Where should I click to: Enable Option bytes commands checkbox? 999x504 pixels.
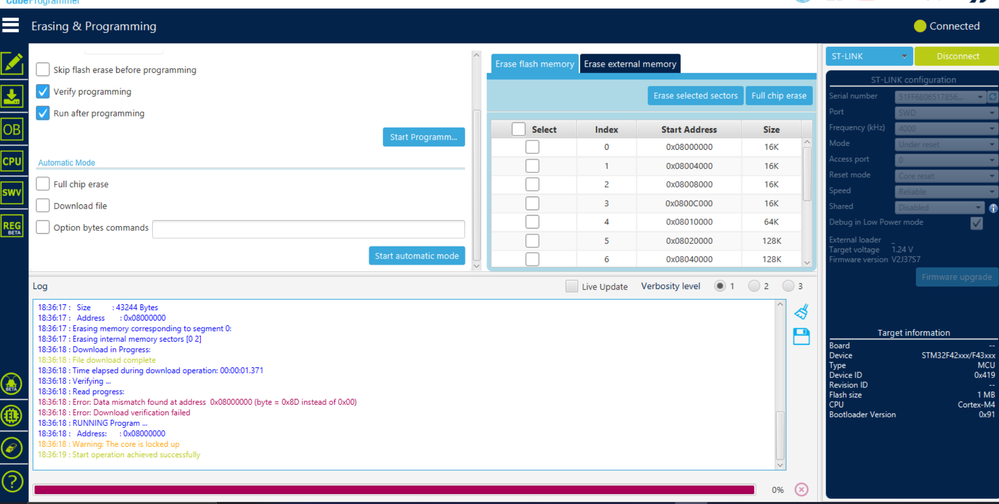43,227
